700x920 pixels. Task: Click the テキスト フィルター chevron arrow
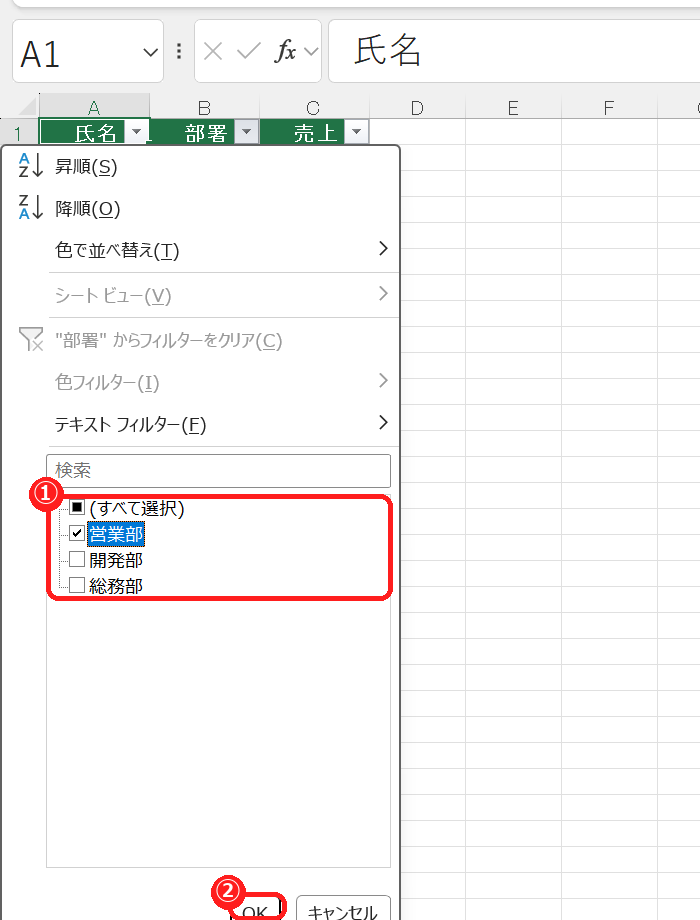pyautogui.click(x=383, y=422)
